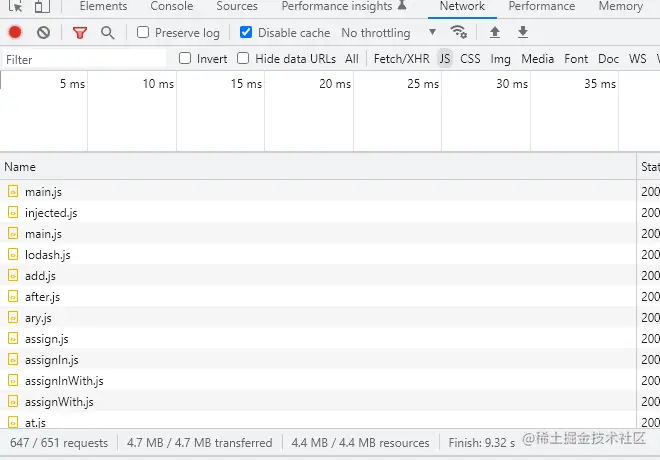Screen dimensions: 660x460
Task: Click file icon beside lodash.js
Action: [x=13, y=254]
